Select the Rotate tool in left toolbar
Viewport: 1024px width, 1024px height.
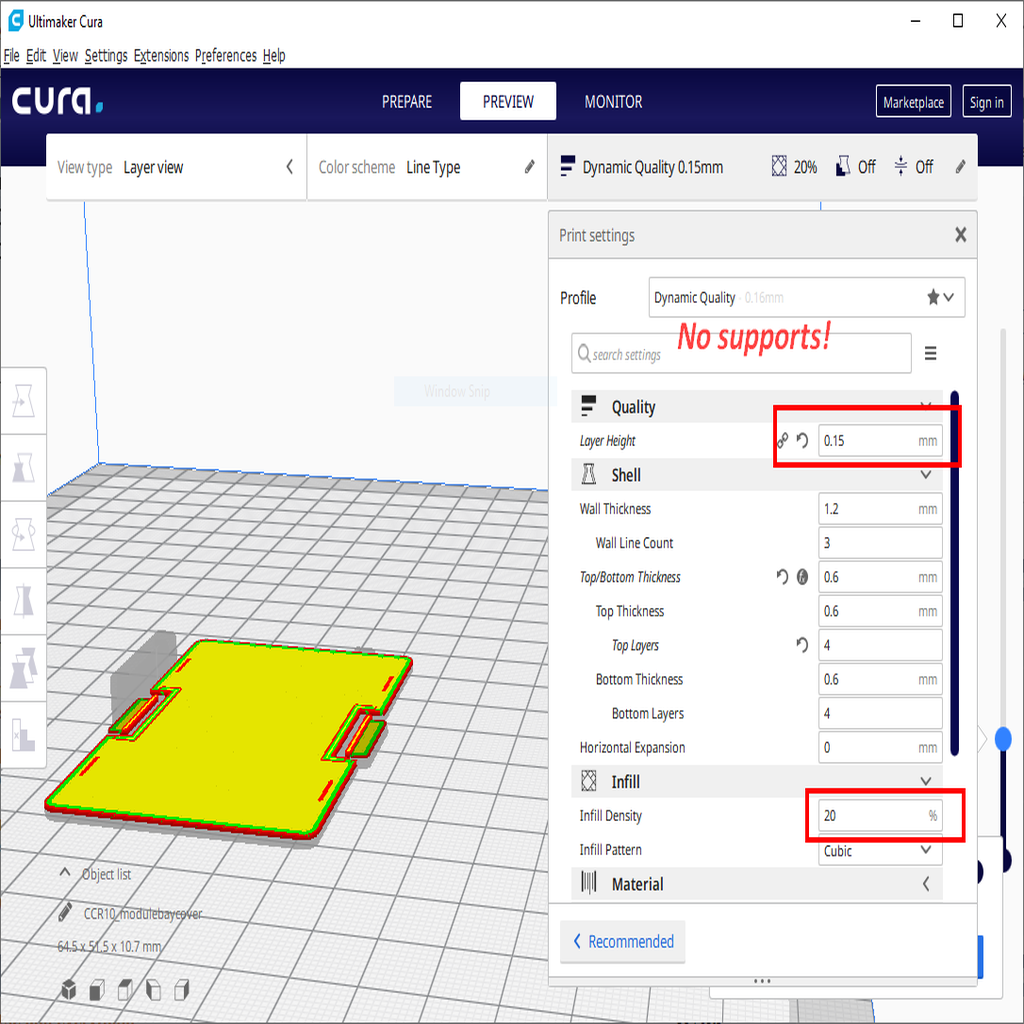coord(22,534)
